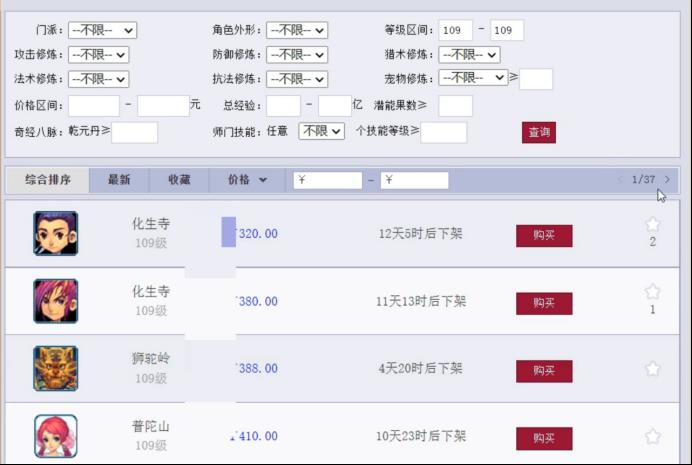Click the maximum 总经验 input field
The width and height of the screenshot is (692, 465).
point(335,106)
